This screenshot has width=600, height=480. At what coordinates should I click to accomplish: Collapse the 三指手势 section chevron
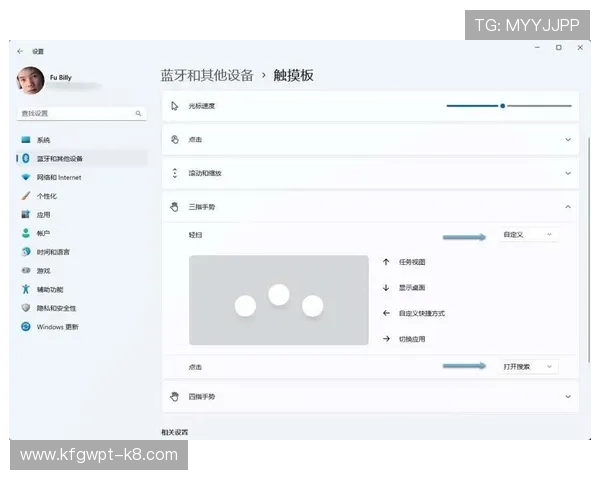[x=568, y=207]
